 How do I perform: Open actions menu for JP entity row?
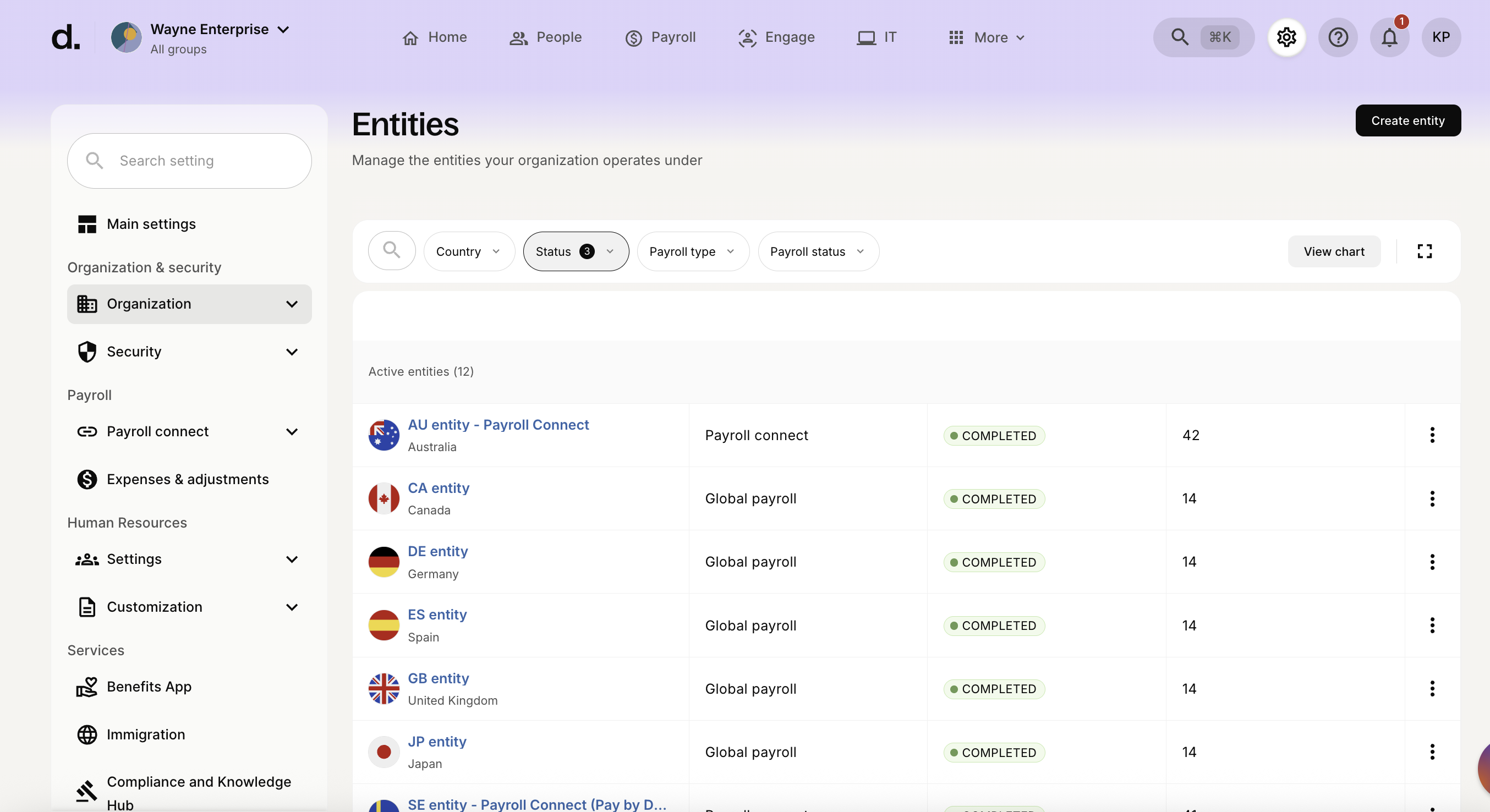pos(1432,752)
